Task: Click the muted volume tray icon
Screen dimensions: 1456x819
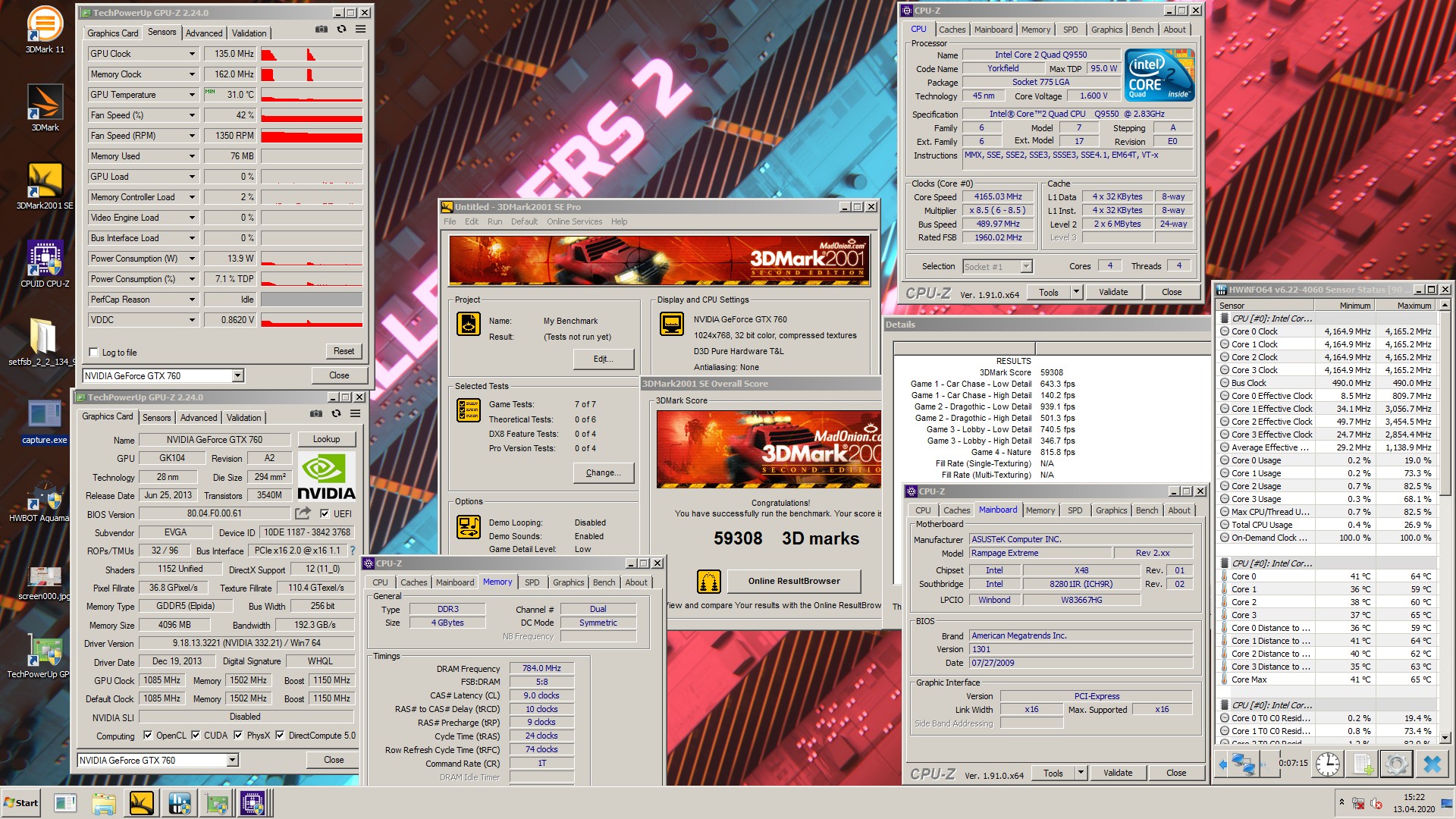Action: 1376,803
